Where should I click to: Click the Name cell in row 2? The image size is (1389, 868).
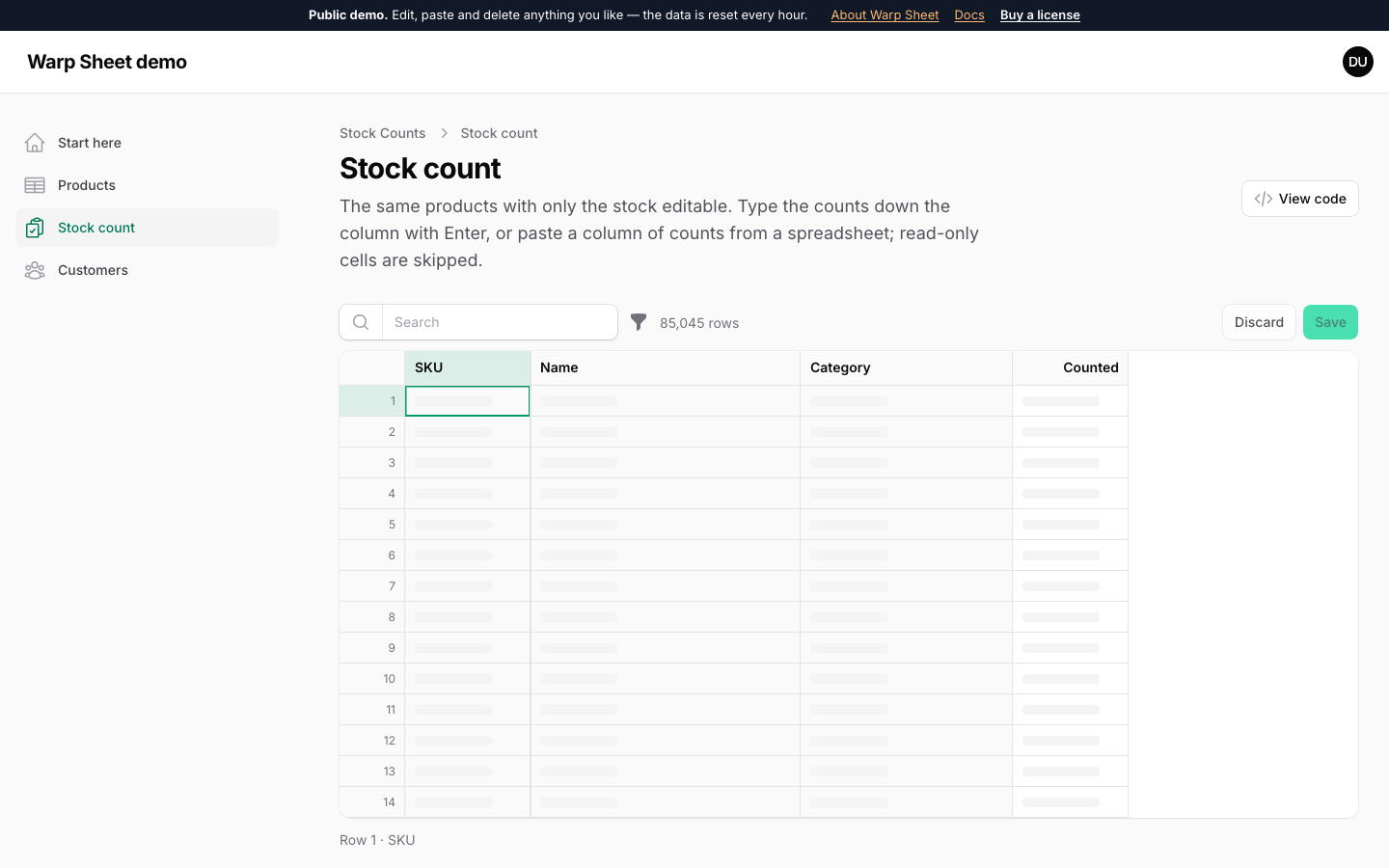coord(666,432)
